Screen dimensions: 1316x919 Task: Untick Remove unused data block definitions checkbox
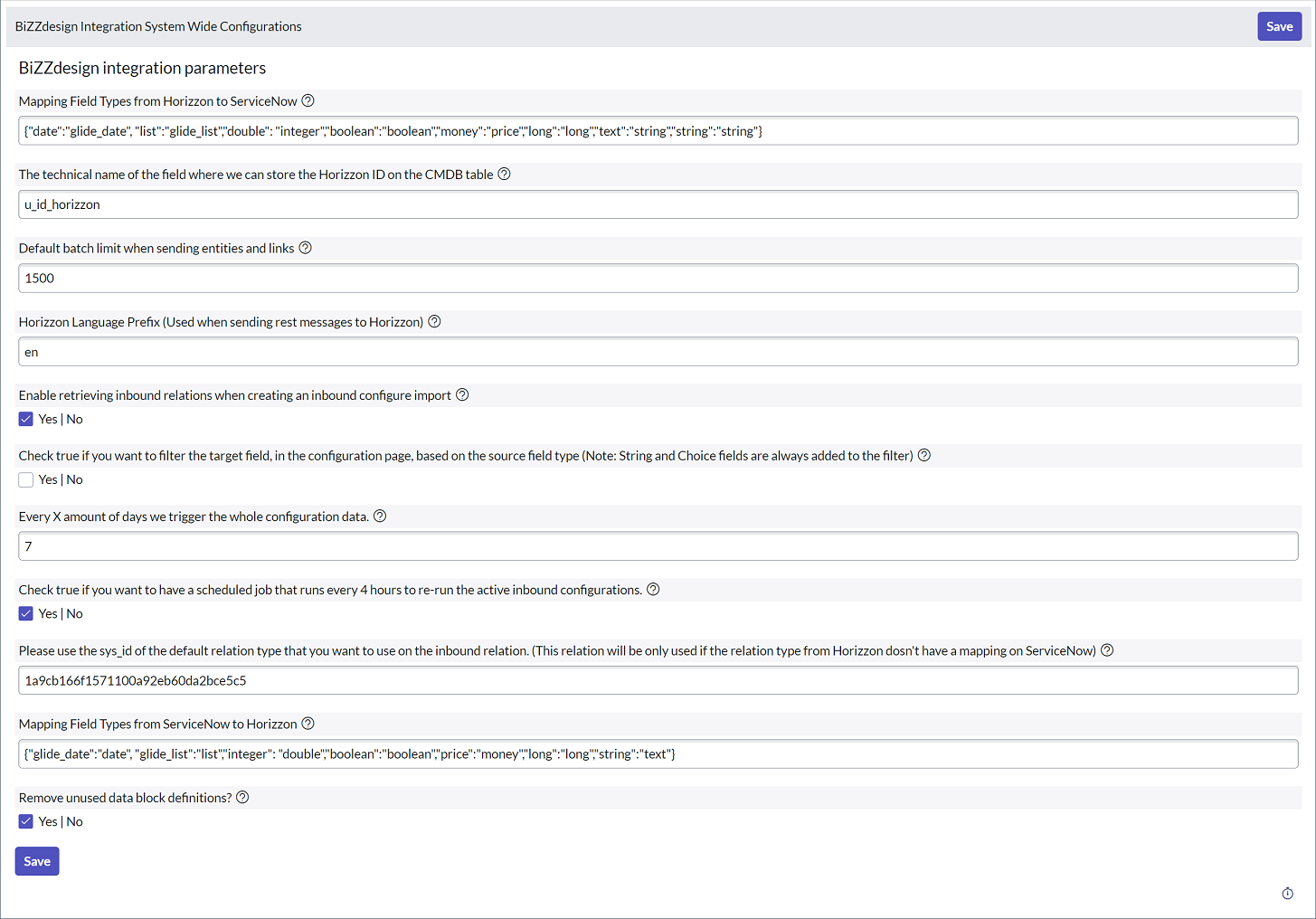tap(26, 821)
